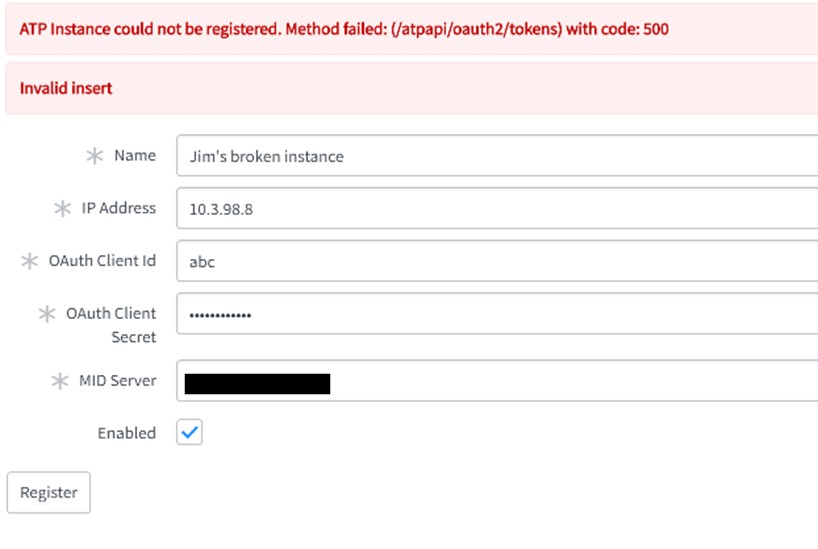The width and height of the screenshot is (818, 549).
Task: Click the OAuth Client Secret password field
Action: pos(496,314)
